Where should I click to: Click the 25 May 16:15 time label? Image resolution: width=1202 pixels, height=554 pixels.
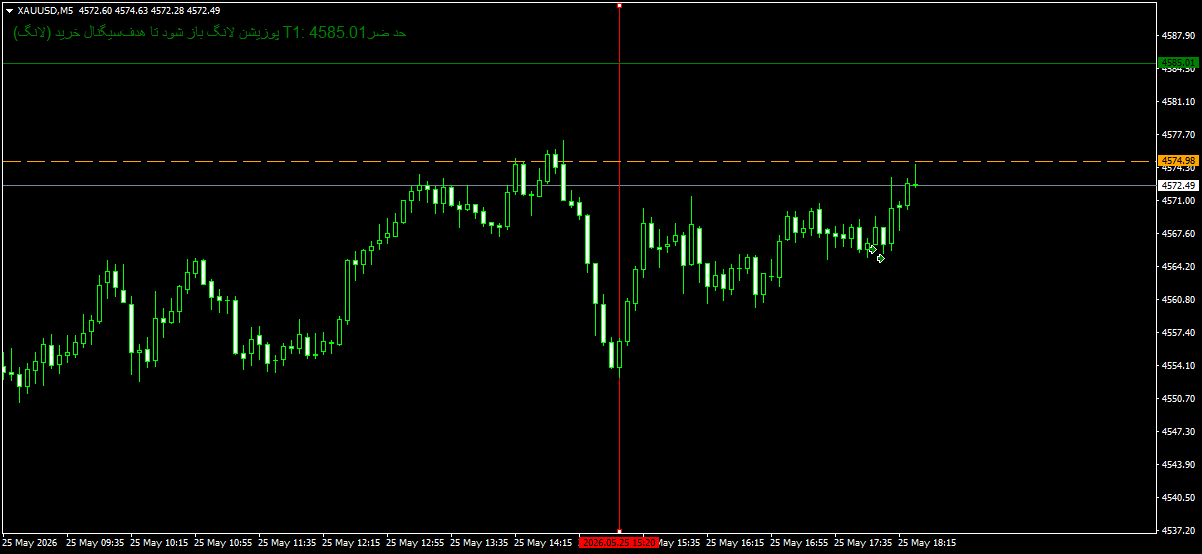point(735,543)
